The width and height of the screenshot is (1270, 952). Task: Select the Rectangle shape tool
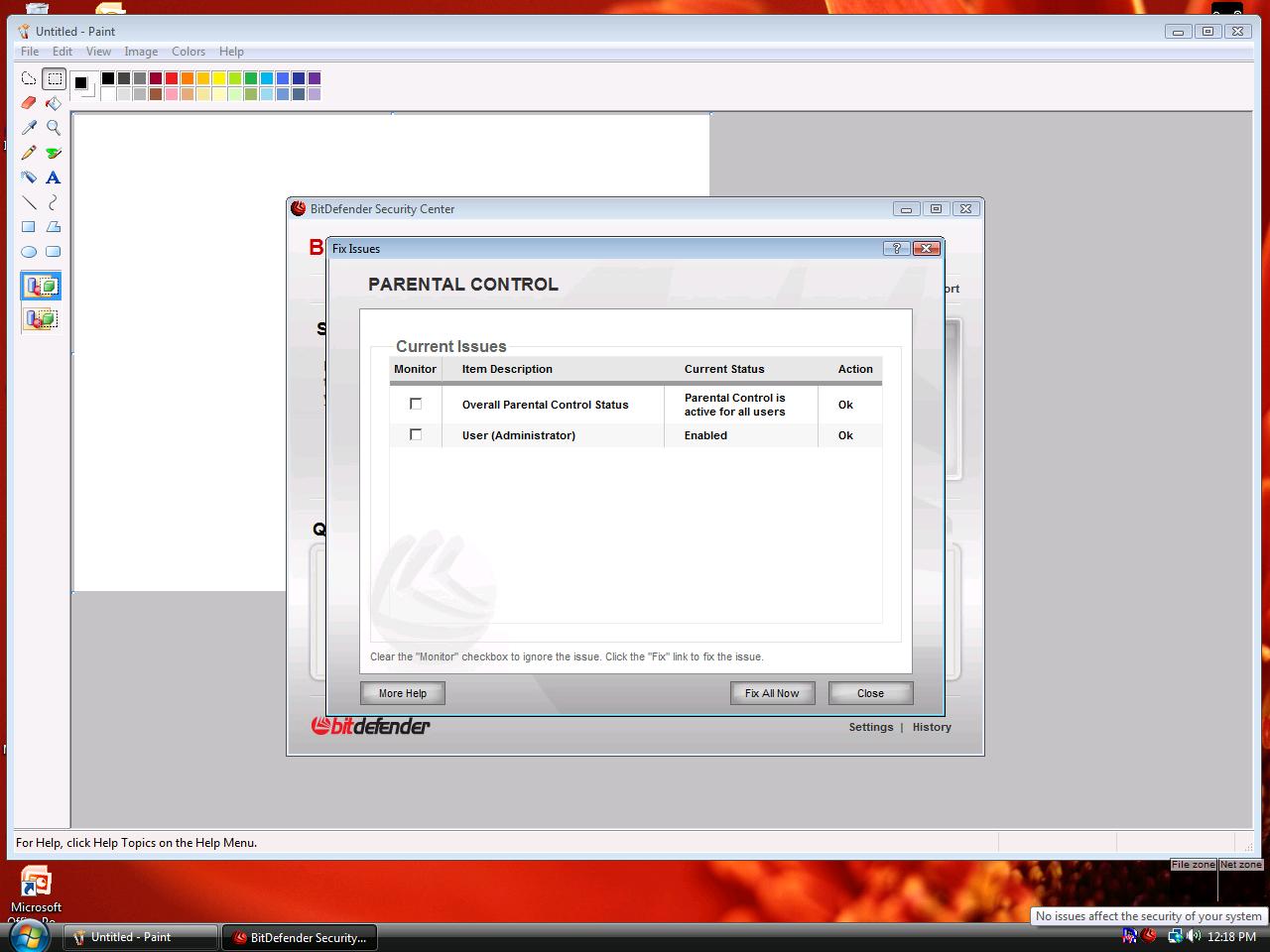[x=29, y=227]
